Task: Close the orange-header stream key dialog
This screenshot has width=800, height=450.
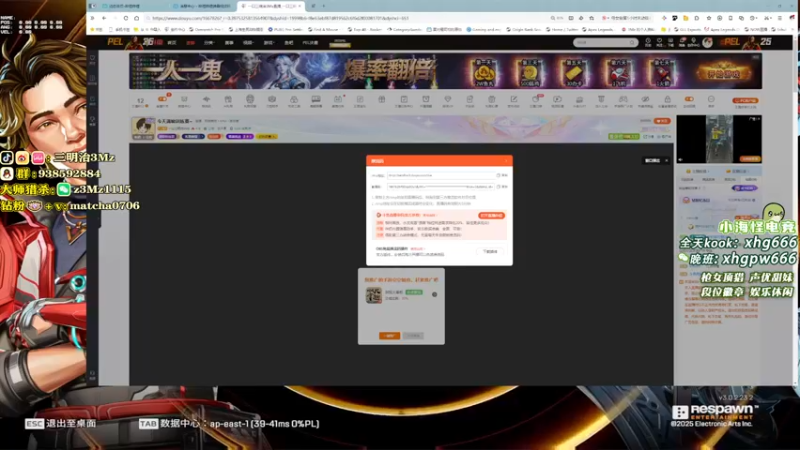Action: (506, 161)
